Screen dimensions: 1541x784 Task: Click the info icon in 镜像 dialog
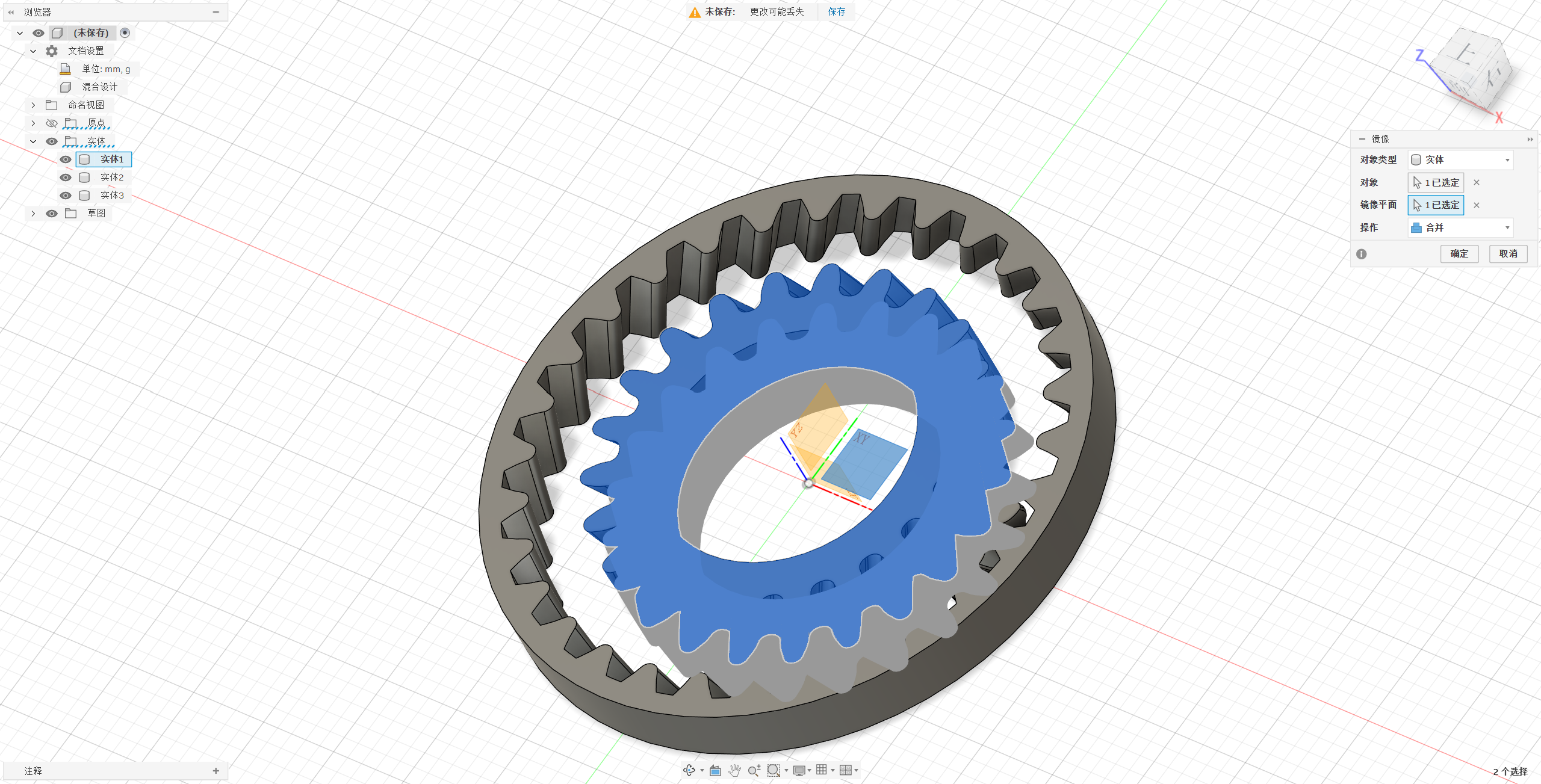1362,254
